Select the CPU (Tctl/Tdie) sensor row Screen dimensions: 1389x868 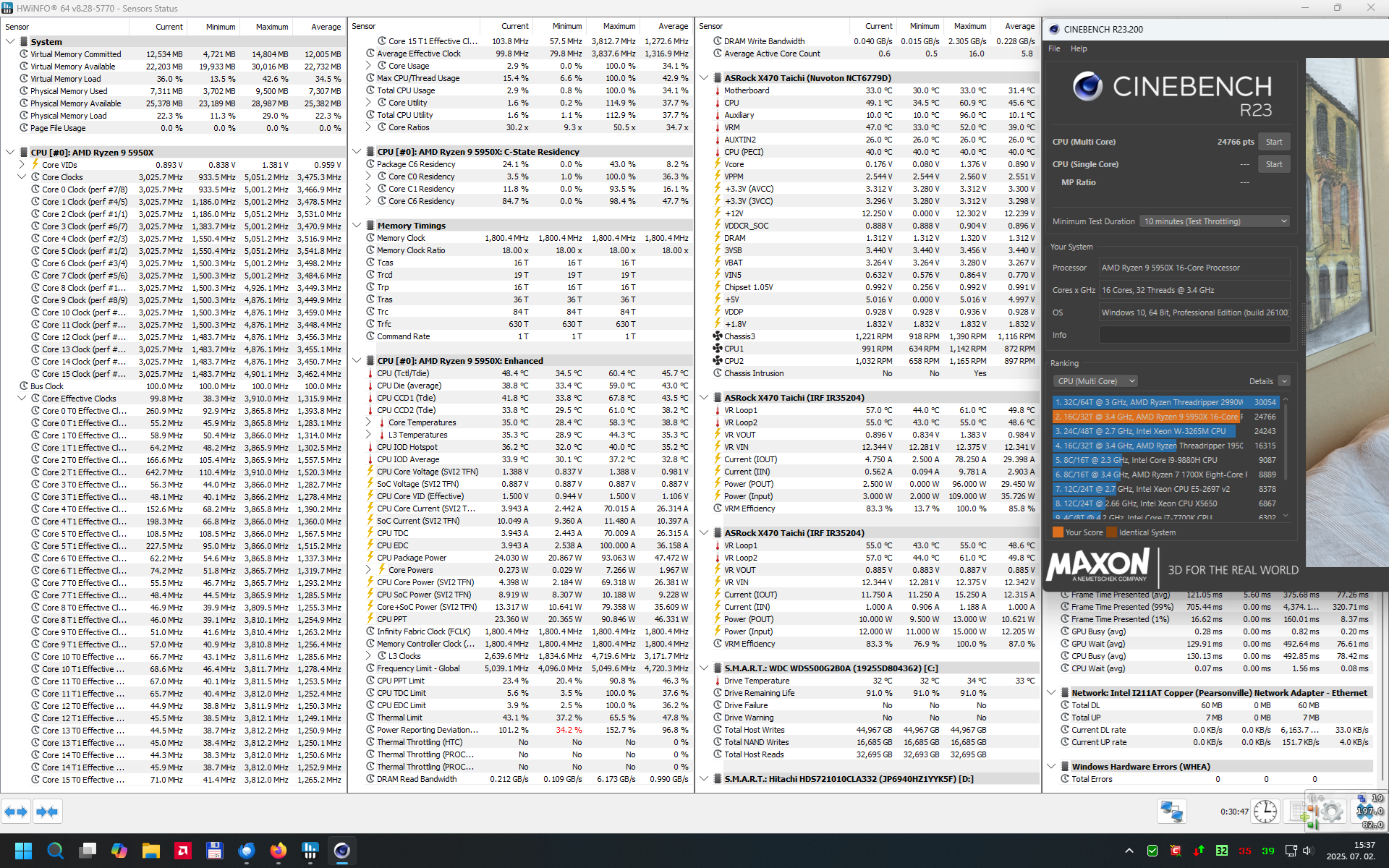(528, 373)
